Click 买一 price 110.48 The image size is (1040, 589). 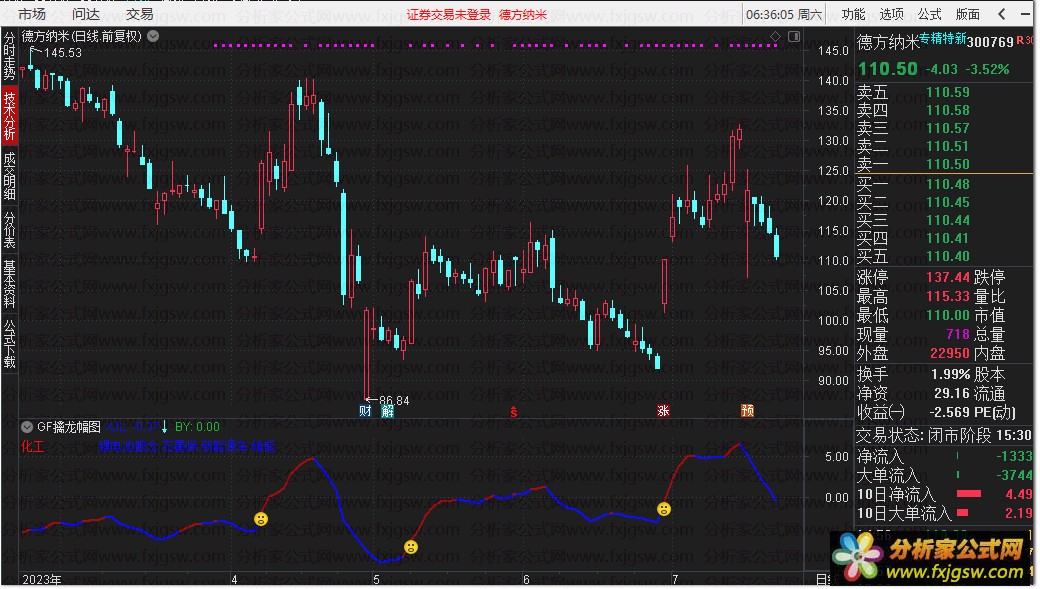tap(948, 184)
